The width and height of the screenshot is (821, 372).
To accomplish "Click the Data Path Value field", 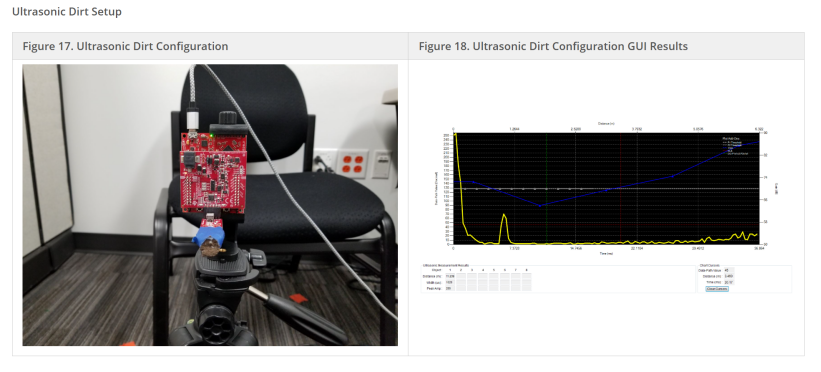I will click(729, 270).
